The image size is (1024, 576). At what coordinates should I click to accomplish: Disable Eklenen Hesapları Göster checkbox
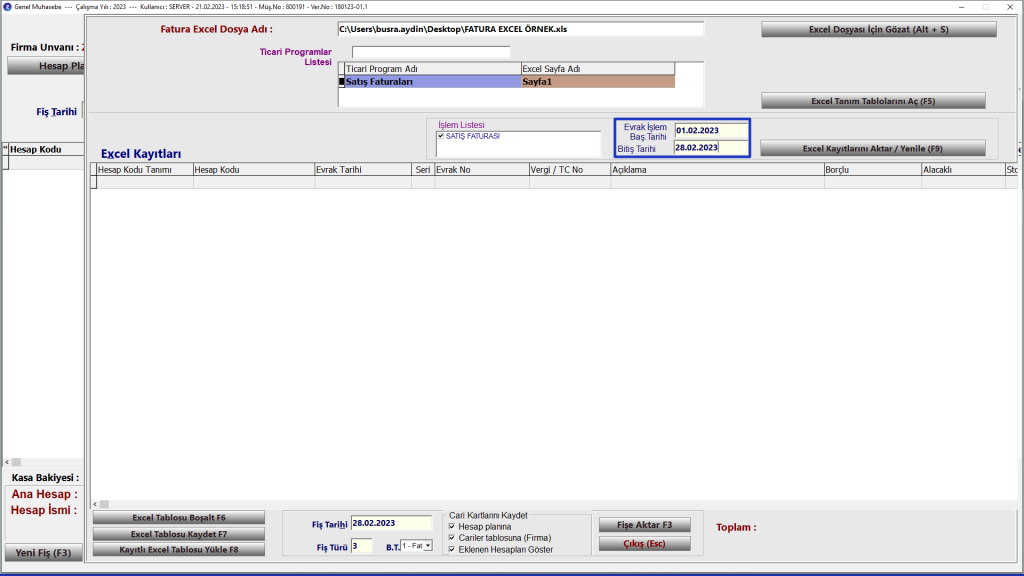point(452,550)
